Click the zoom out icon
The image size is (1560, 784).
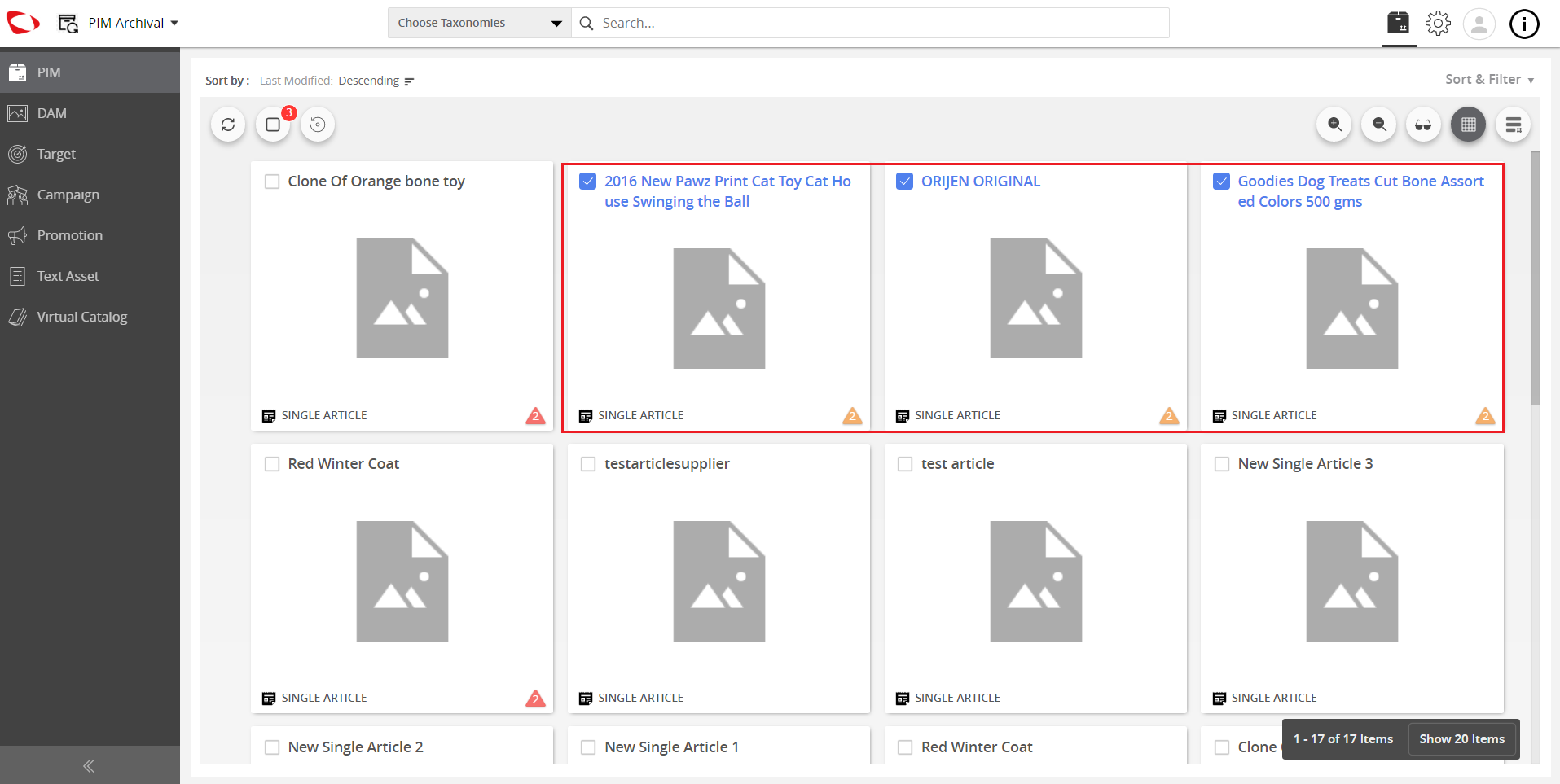[1379, 125]
